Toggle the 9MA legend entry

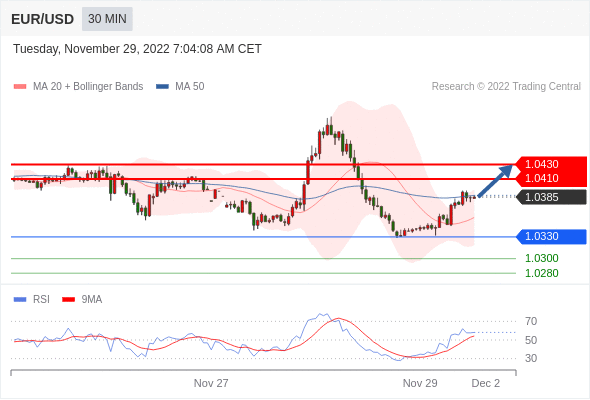(x=82, y=300)
